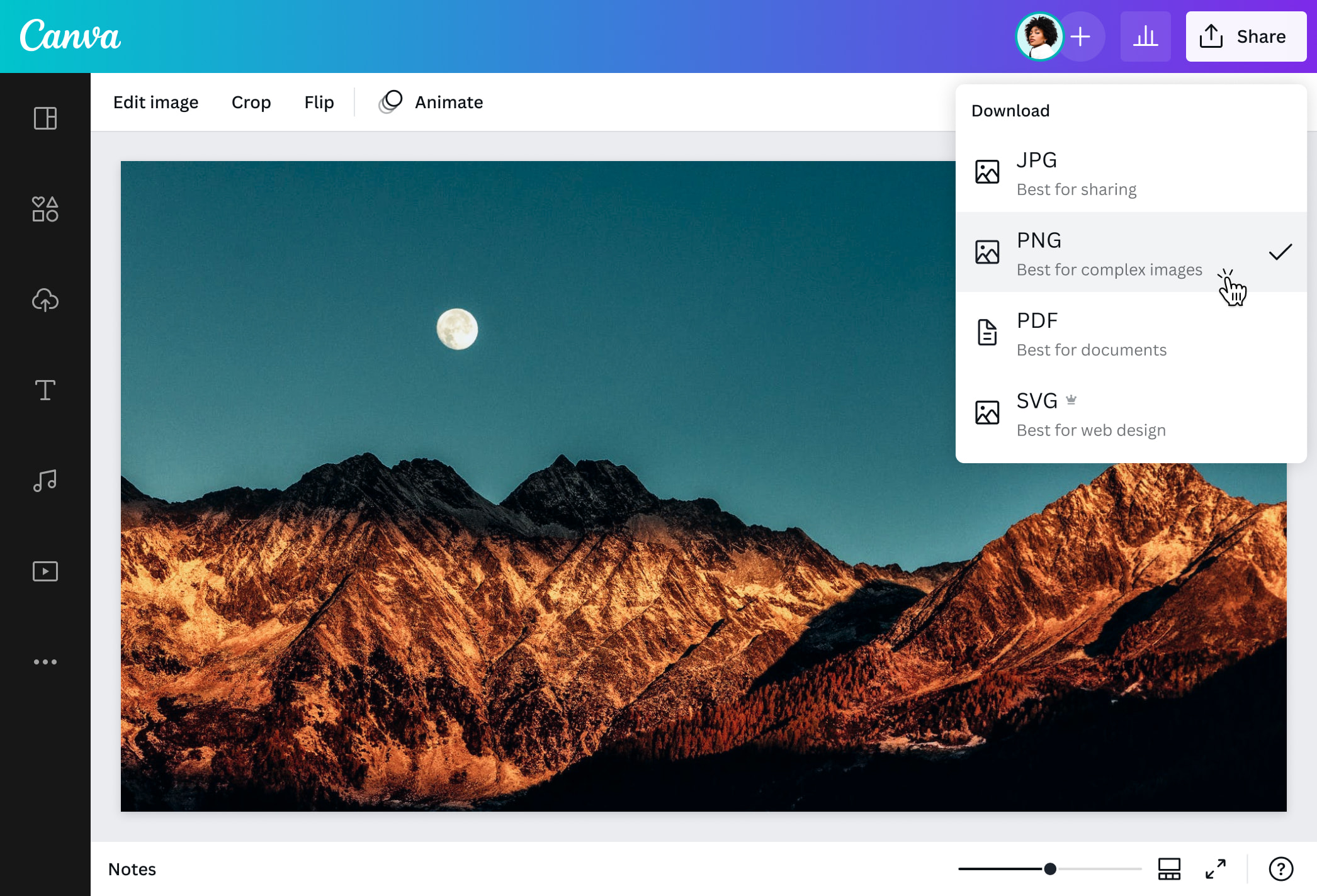Viewport: 1317px width, 896px height.
Task: Open the Crop tool from the toolbar
Action: pos(251,102)
